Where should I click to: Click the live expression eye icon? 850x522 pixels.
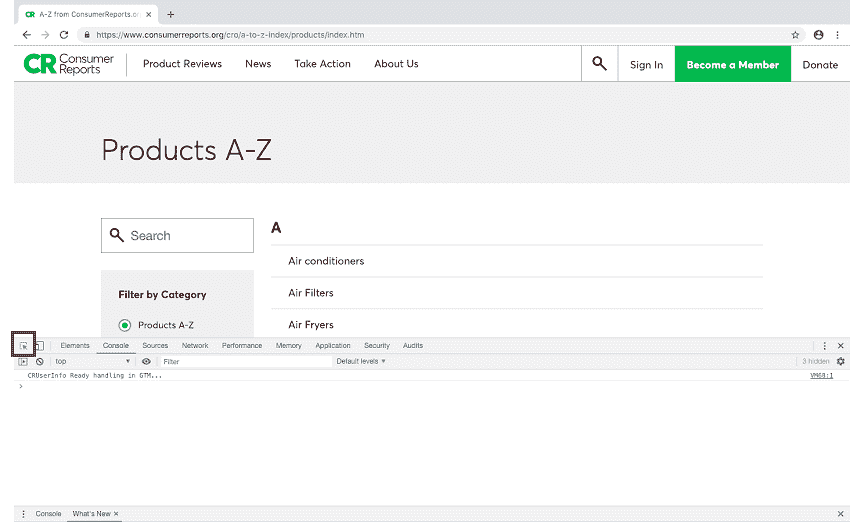[x=146, y=361]
